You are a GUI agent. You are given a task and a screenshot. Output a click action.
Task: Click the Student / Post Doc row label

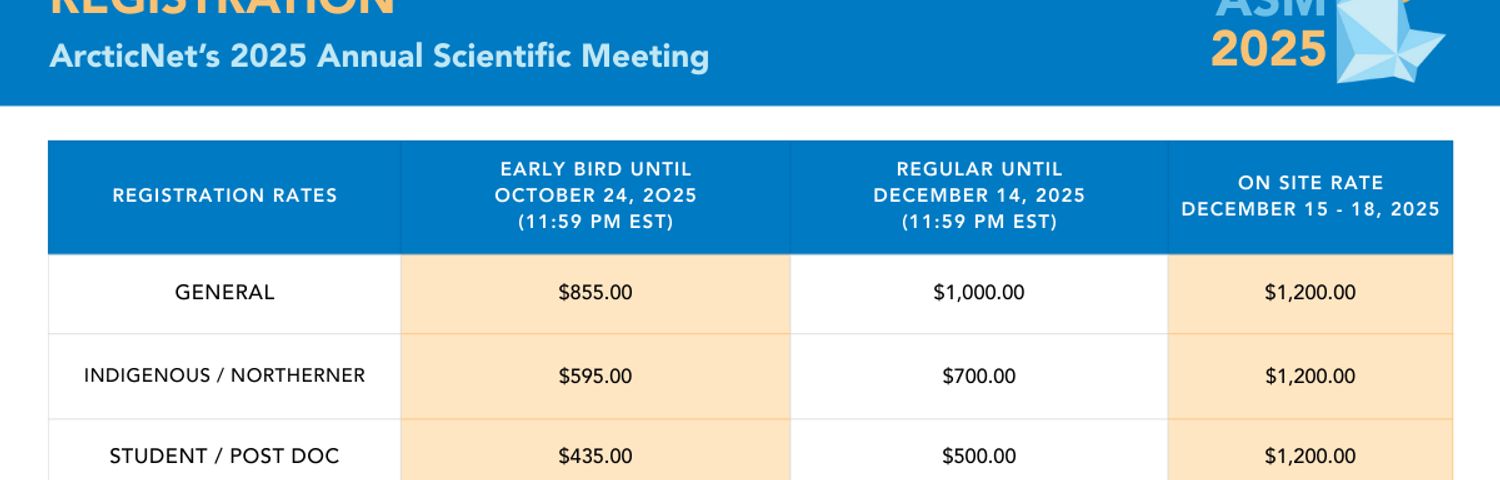coord(224,456)
